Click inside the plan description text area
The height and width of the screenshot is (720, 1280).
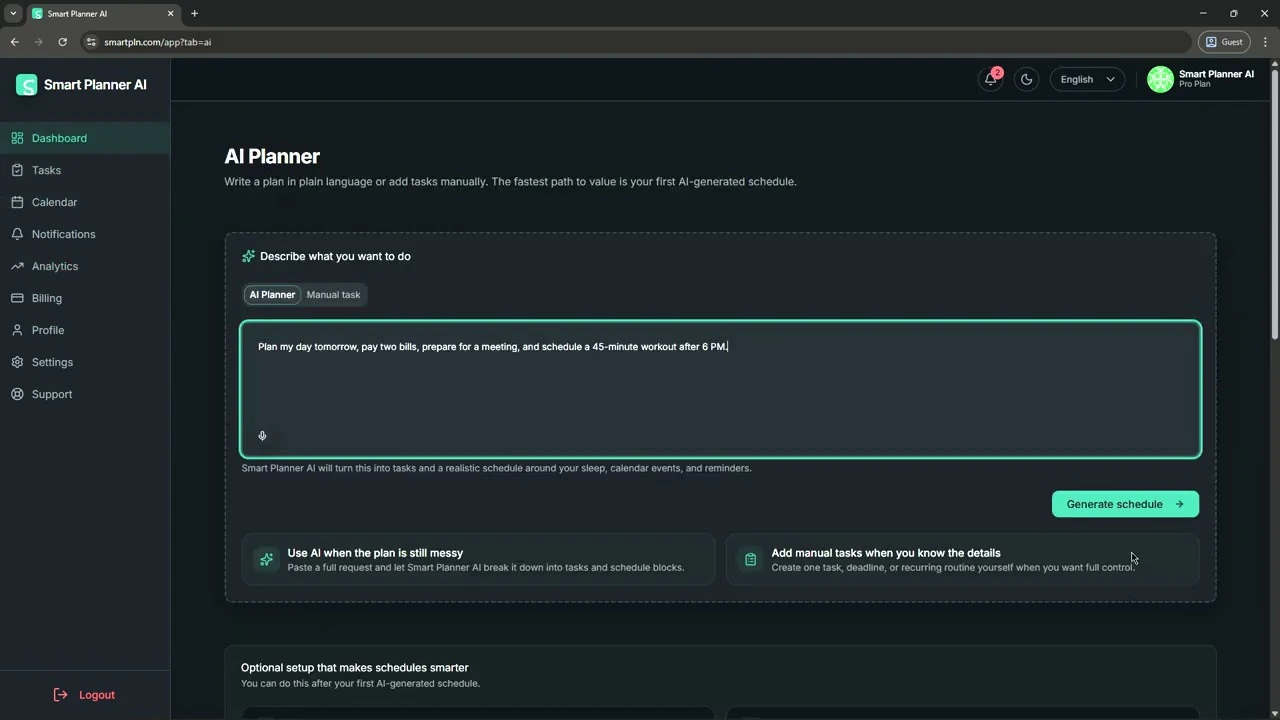coord(720,389)
